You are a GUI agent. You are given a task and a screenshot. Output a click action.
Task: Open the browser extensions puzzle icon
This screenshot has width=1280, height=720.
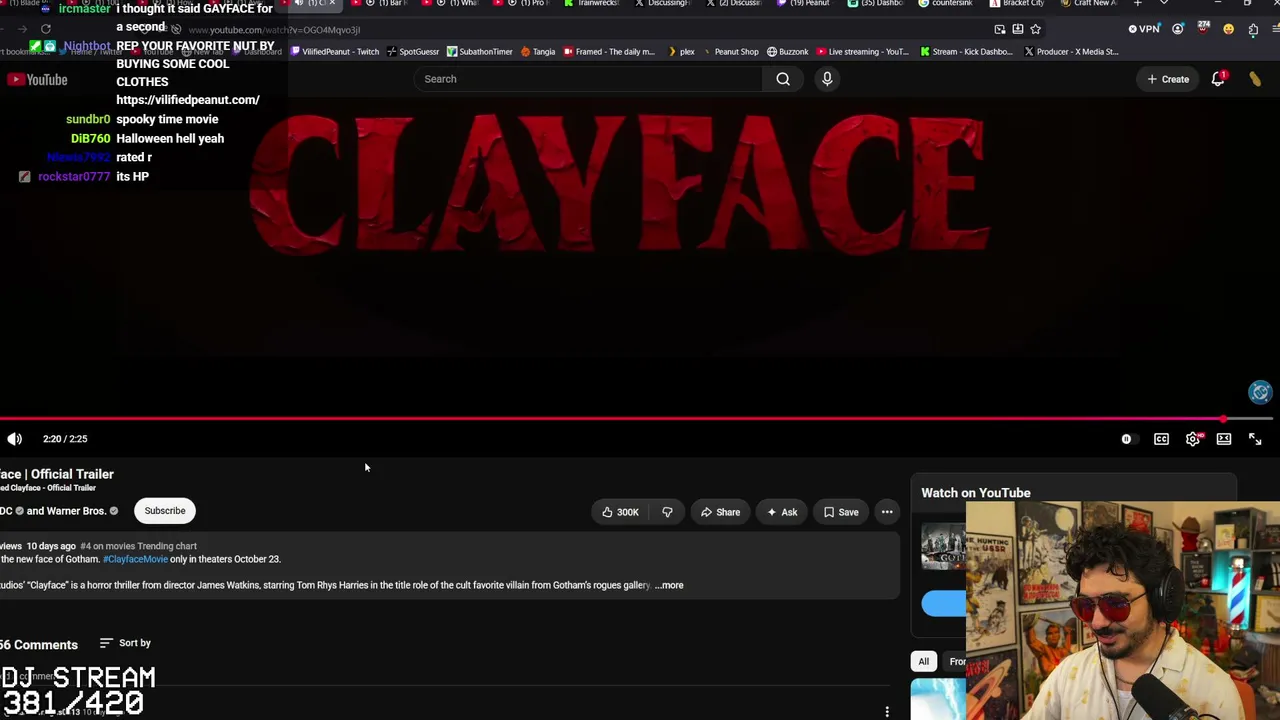click(1253, 29)
